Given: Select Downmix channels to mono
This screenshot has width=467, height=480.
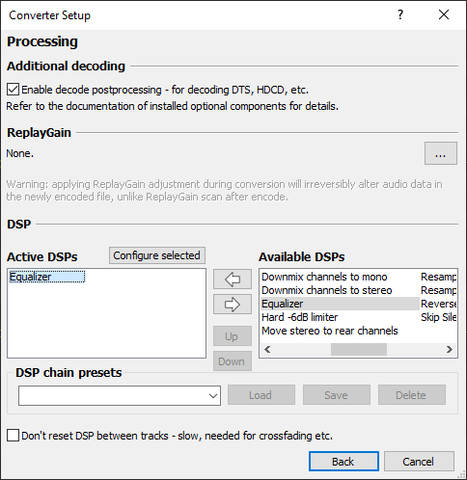Looking at the screenshot, I should click(324, 277).
